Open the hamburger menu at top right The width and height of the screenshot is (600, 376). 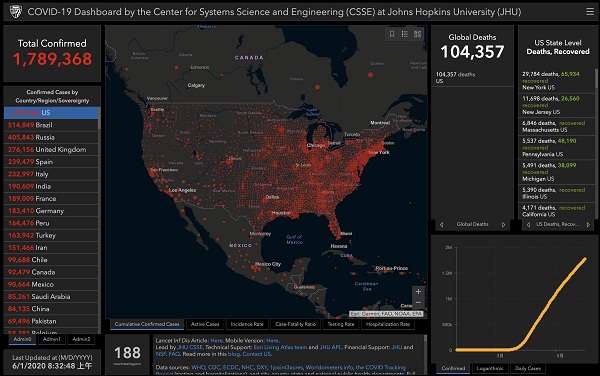tap(590, 12)
